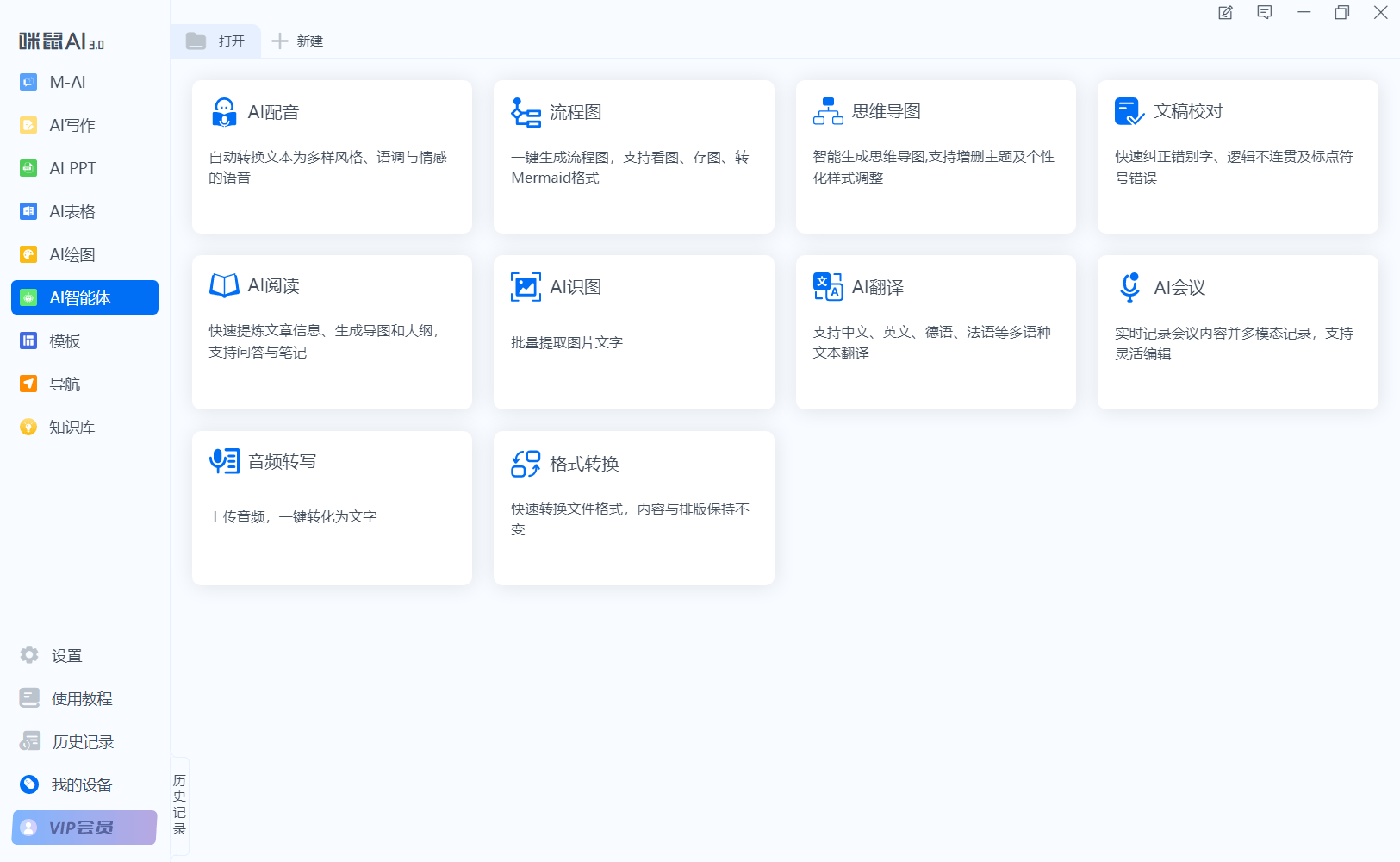Screen dimensions: 1400x862
Task: Open the 思维导图 card title
Action: coord(887,111)
